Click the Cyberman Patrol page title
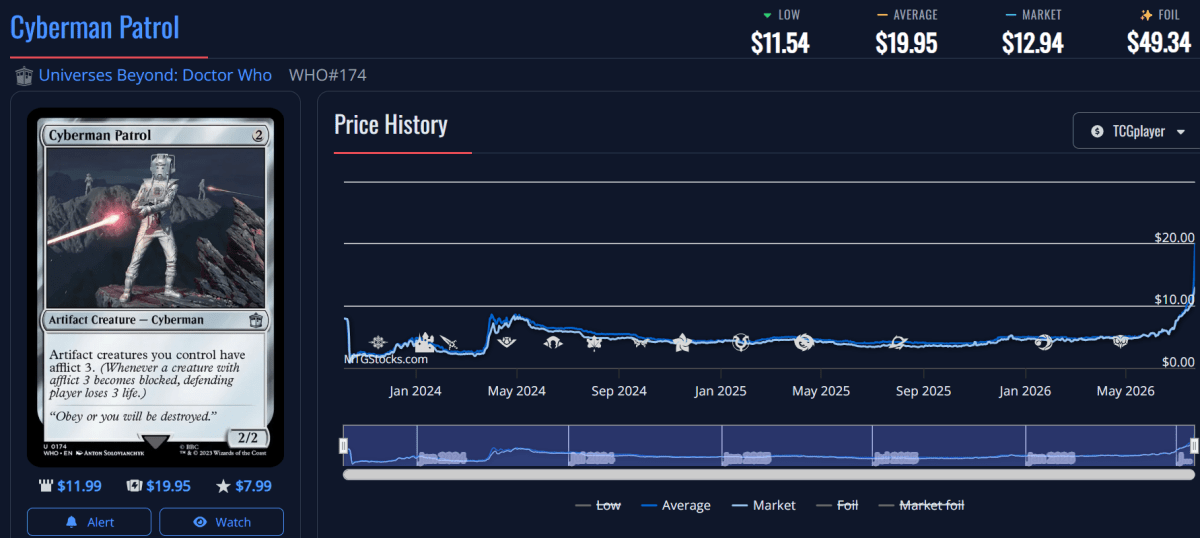Screen dimensions: 1200x538 (95, 27)
